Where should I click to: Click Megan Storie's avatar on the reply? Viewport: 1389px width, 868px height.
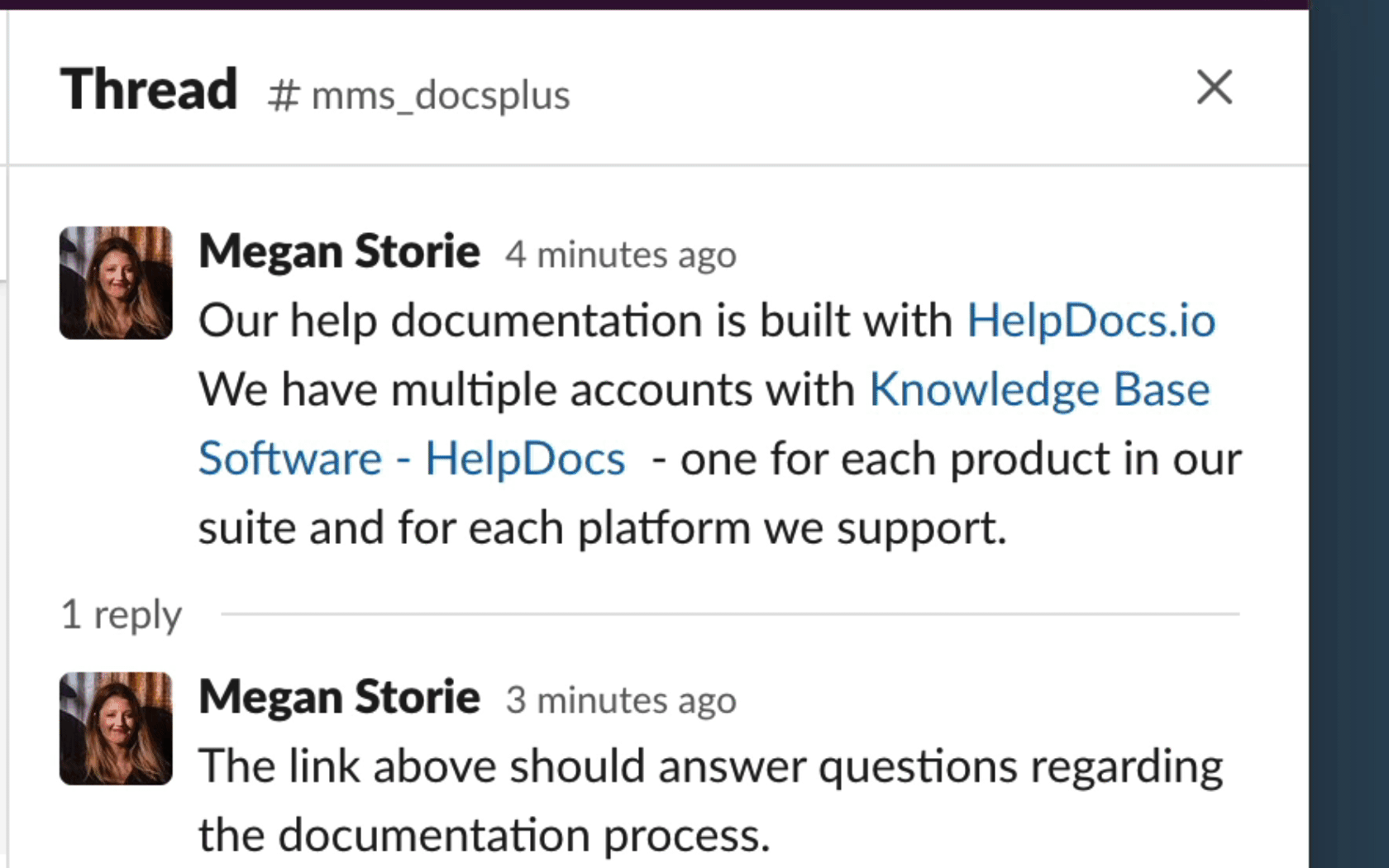[116, 728]
